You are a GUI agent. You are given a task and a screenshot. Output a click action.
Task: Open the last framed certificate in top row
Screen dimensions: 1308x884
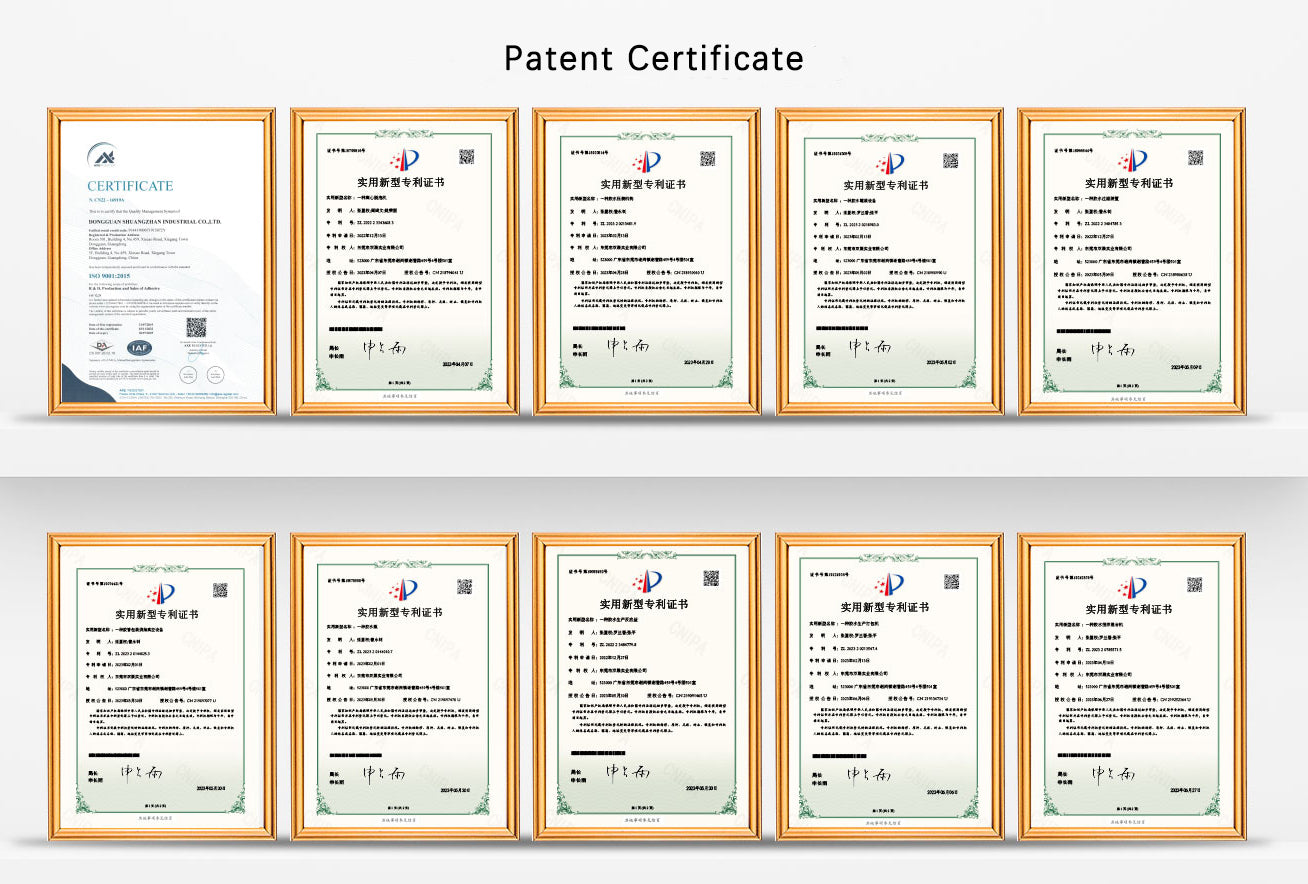[x=1132, y=261]
